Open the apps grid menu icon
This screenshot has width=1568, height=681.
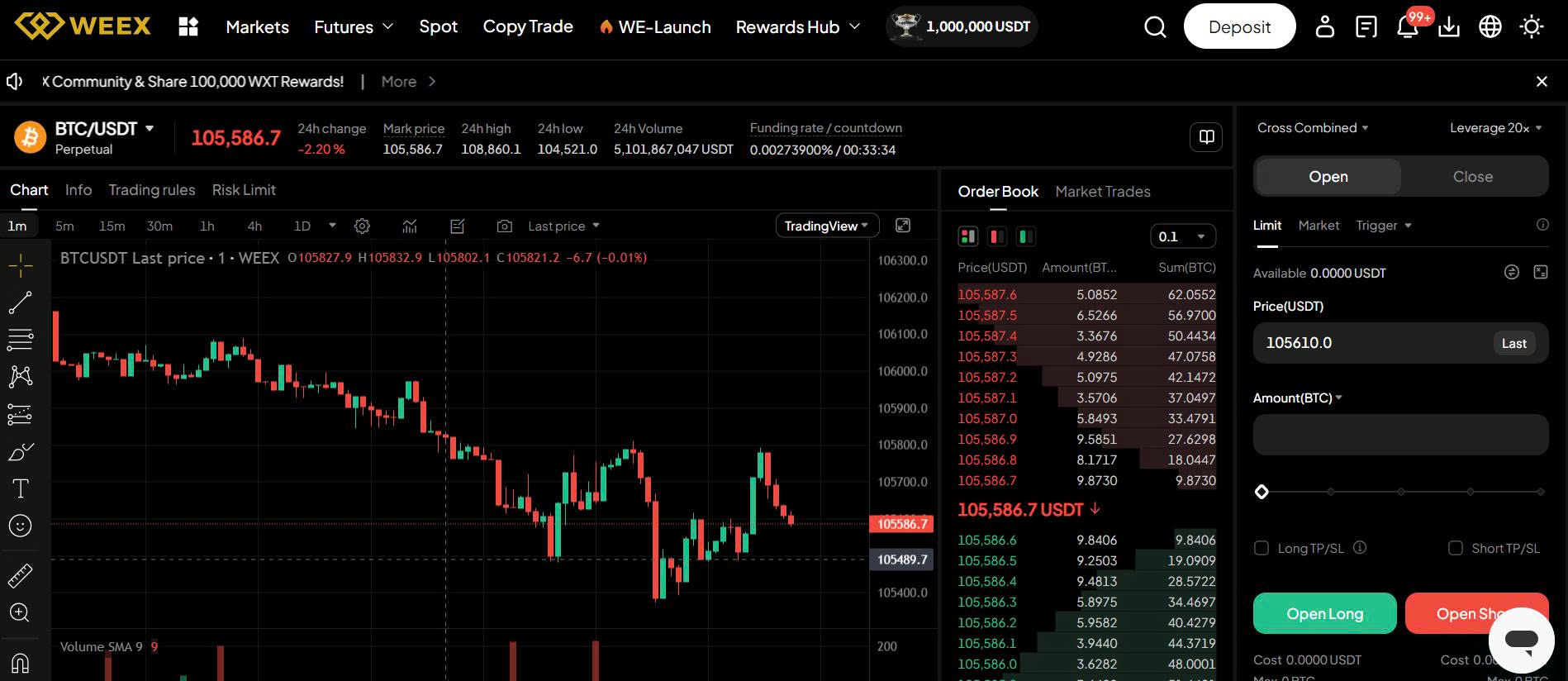click(x=188, y=26)
